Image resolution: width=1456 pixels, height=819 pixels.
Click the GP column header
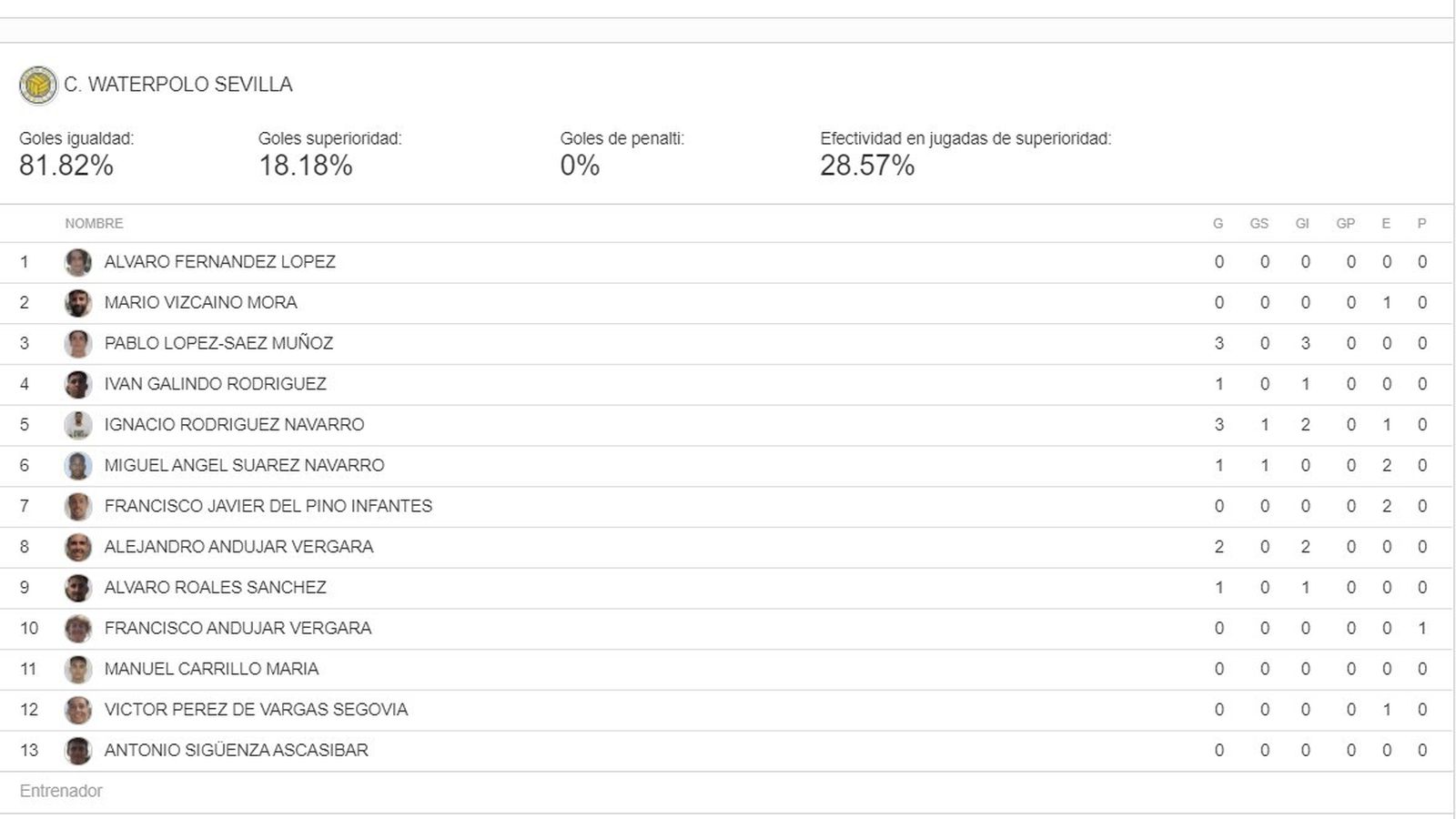pyautogui.click(x=1345, y=224)
